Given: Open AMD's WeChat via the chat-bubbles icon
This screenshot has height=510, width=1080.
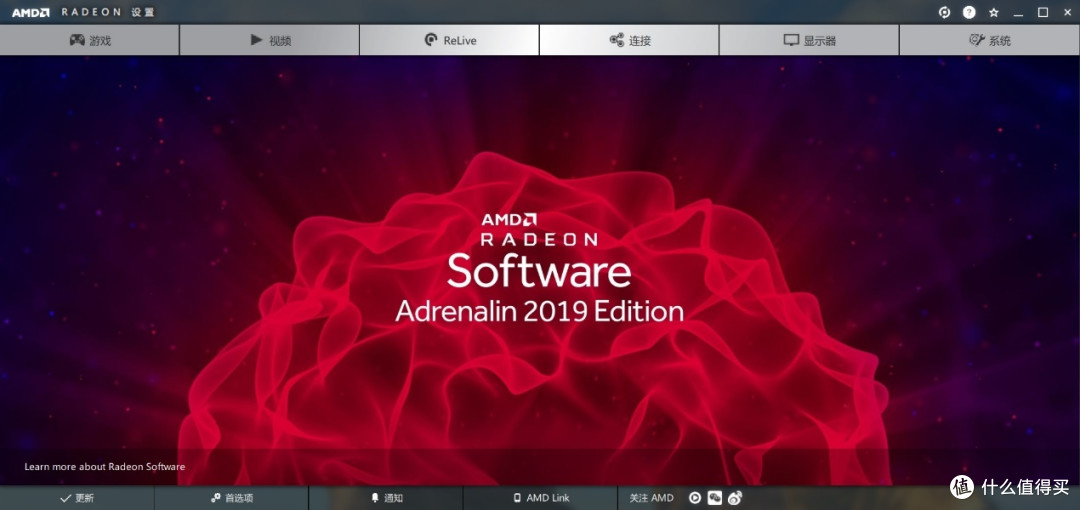Looking at the screenshot, I should 715,498.
